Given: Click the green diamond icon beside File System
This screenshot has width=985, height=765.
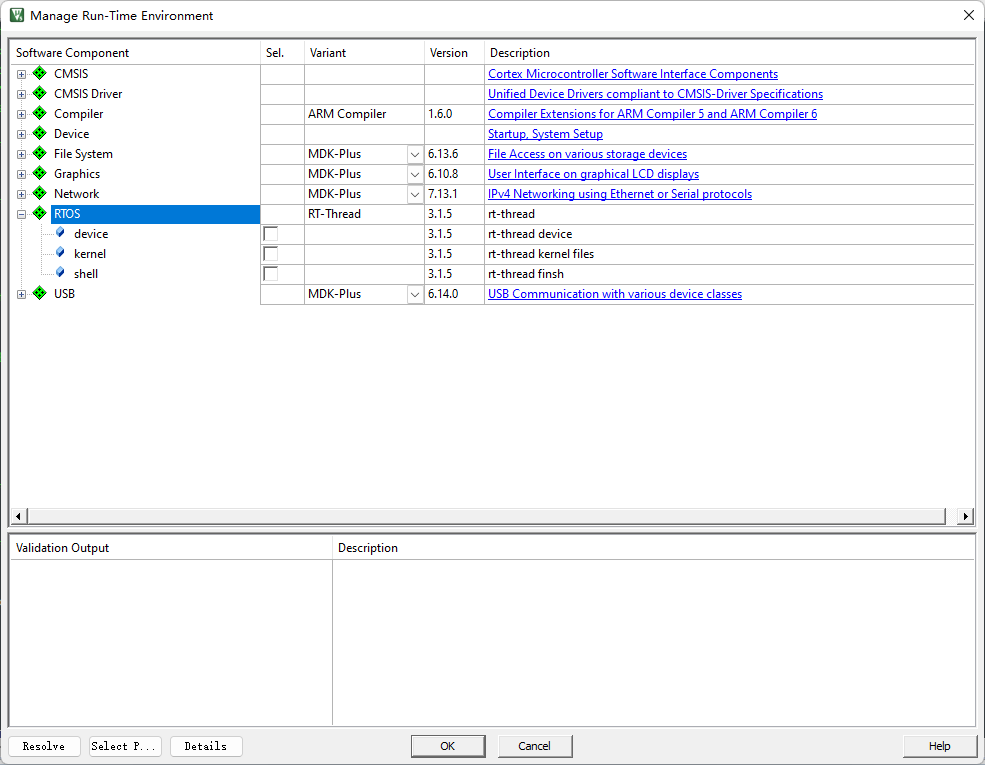Looking at the screenshot, I should tap(40, 154).
